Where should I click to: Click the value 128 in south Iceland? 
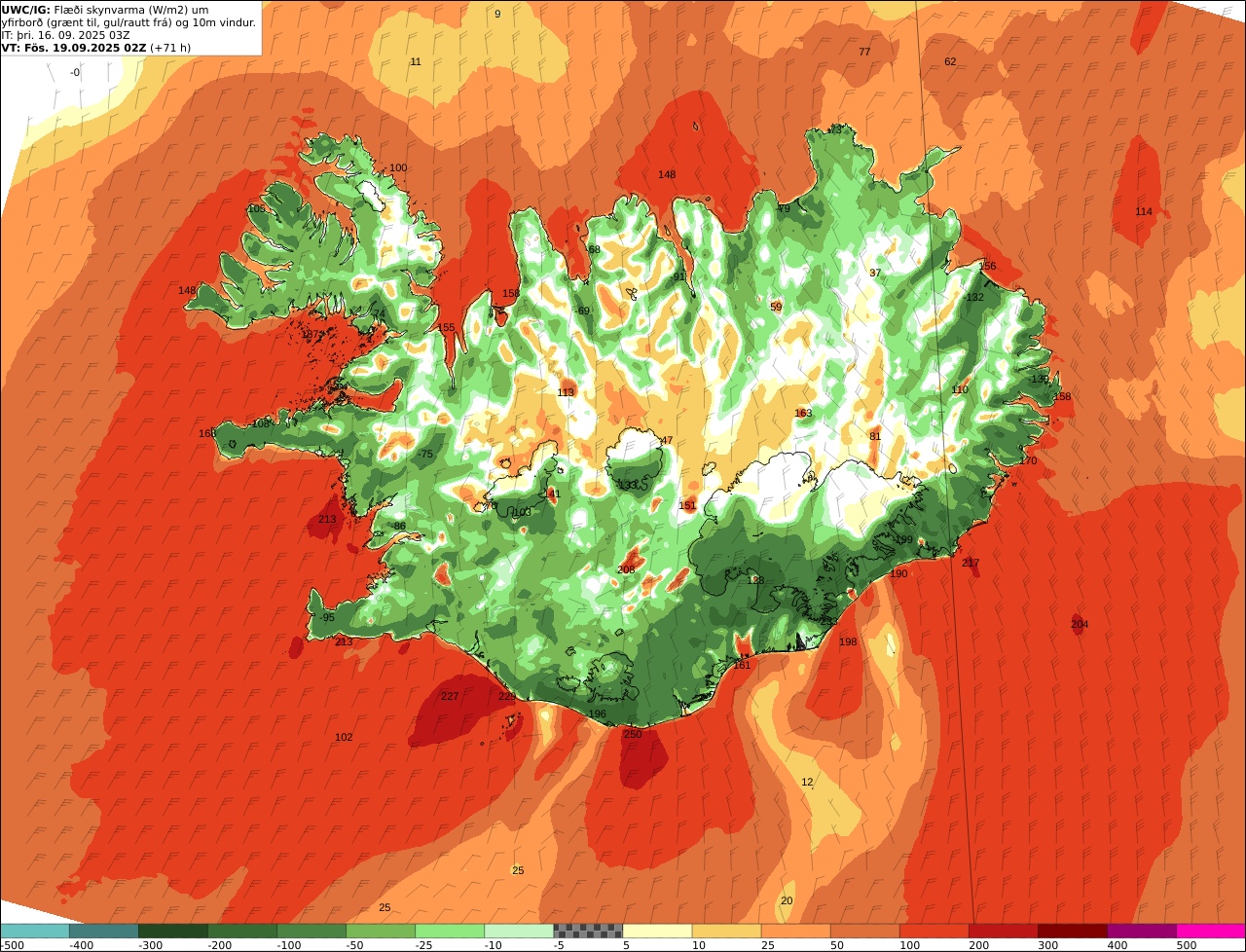click(755, 581)
